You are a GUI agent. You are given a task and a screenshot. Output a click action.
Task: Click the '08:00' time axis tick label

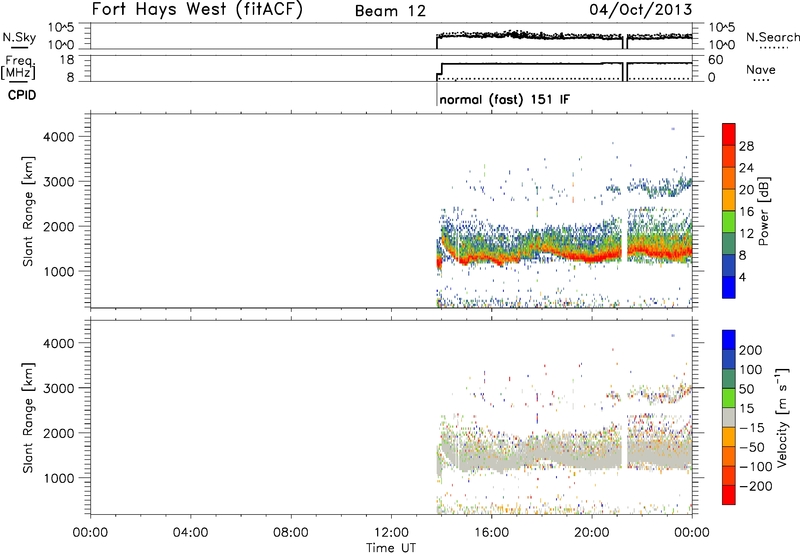[291, 533]
